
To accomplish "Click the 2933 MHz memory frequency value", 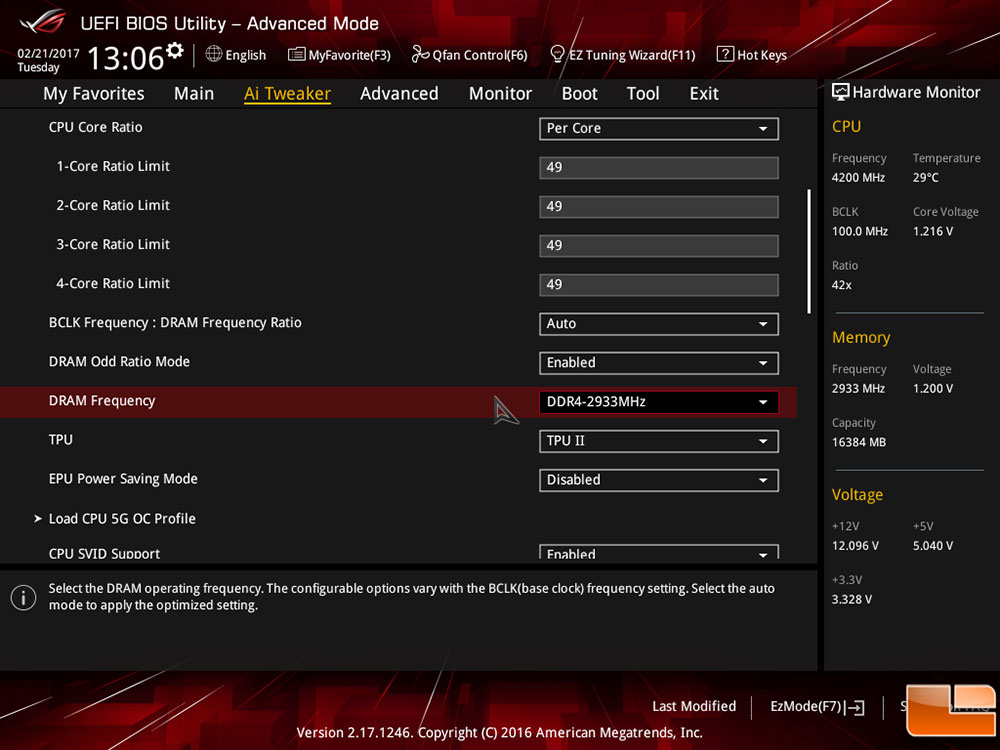I will click(858, 388).
